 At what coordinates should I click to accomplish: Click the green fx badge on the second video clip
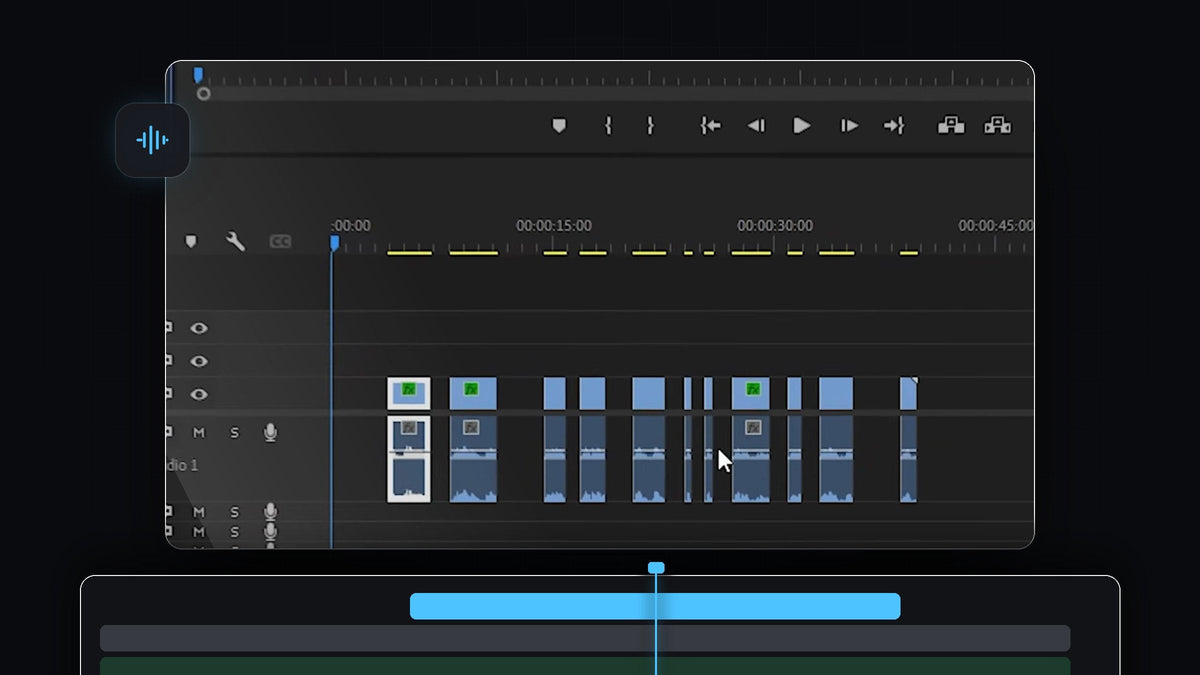coord(471,389)
